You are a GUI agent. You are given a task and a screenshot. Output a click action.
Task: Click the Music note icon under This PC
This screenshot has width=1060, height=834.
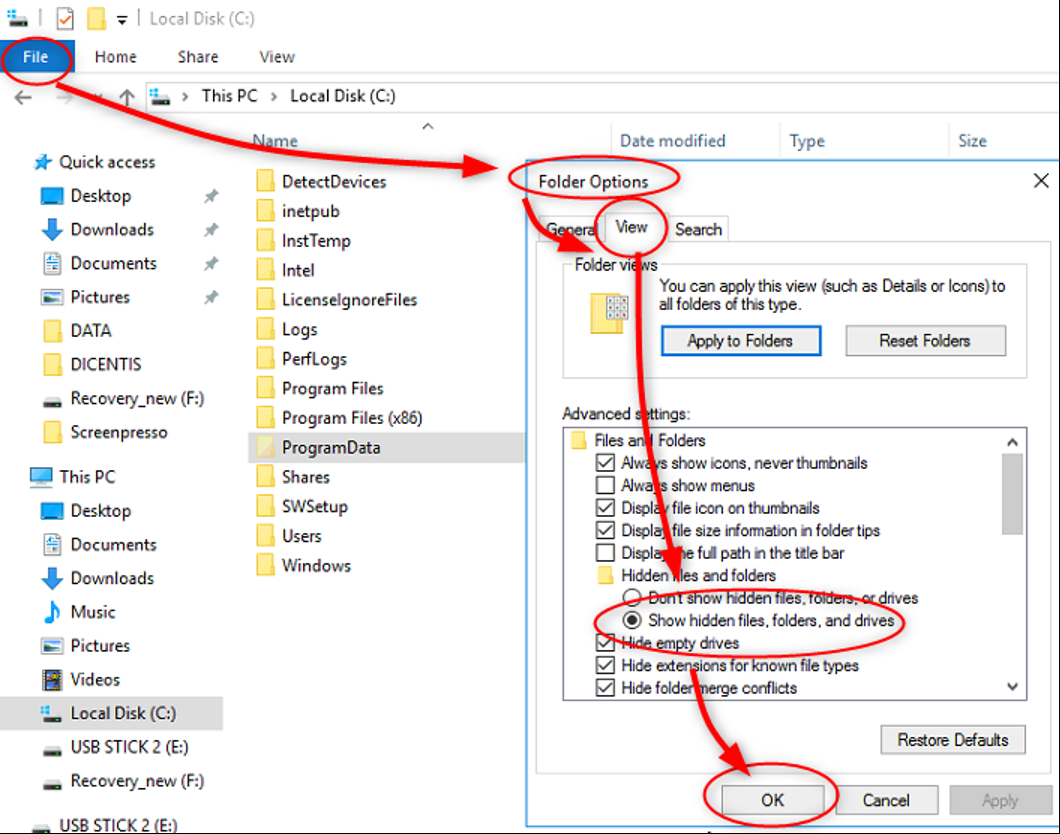coord(52,612)
